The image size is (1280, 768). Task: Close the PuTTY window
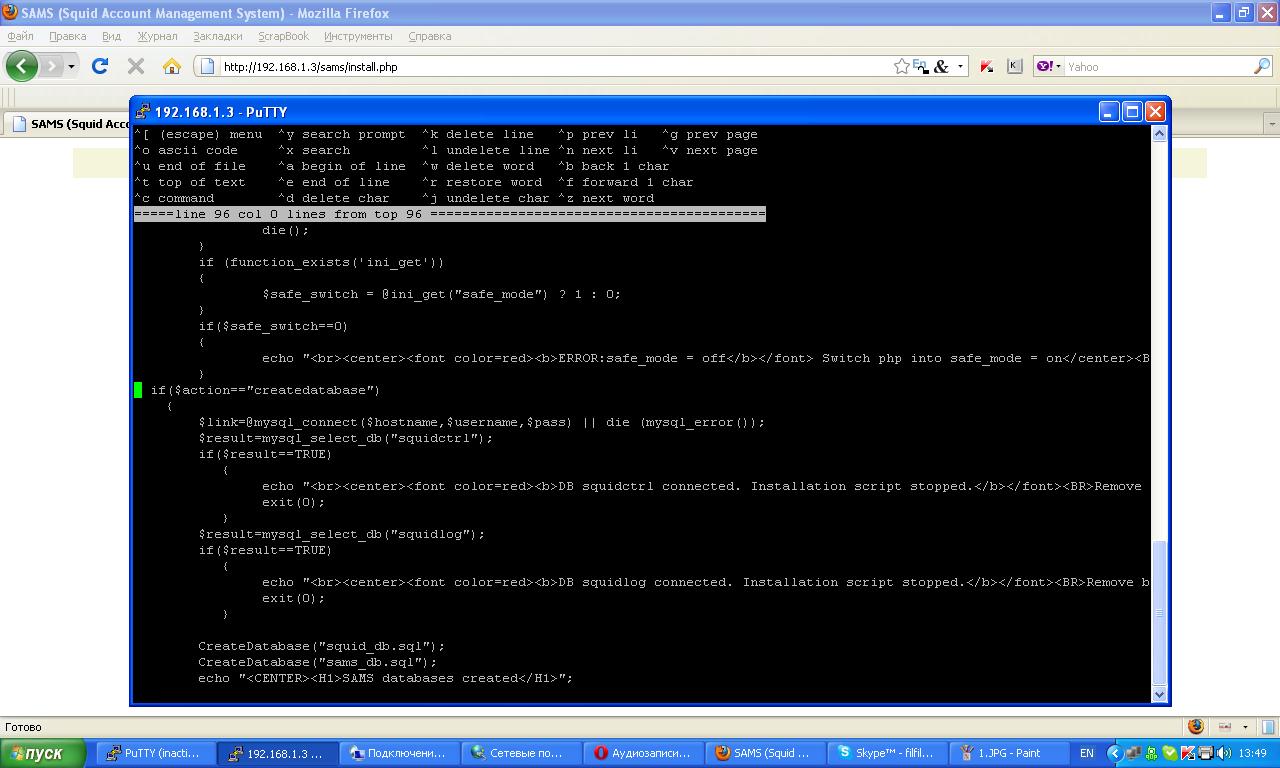pos(1155,111)
